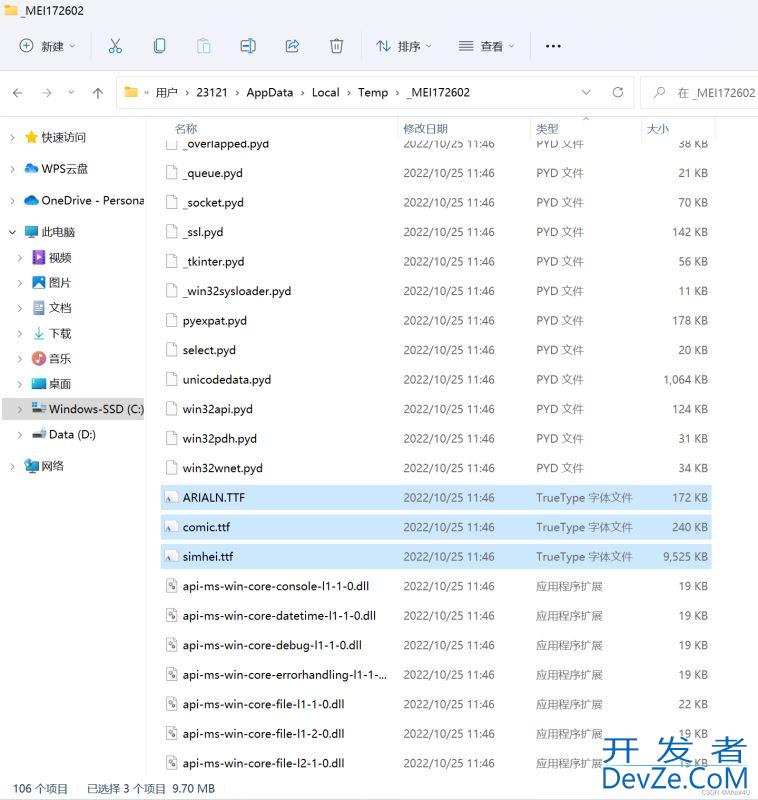This screenshot has height=800, width=758.
Task: Expand the 图片 folder node
Action: pos(19,283)
